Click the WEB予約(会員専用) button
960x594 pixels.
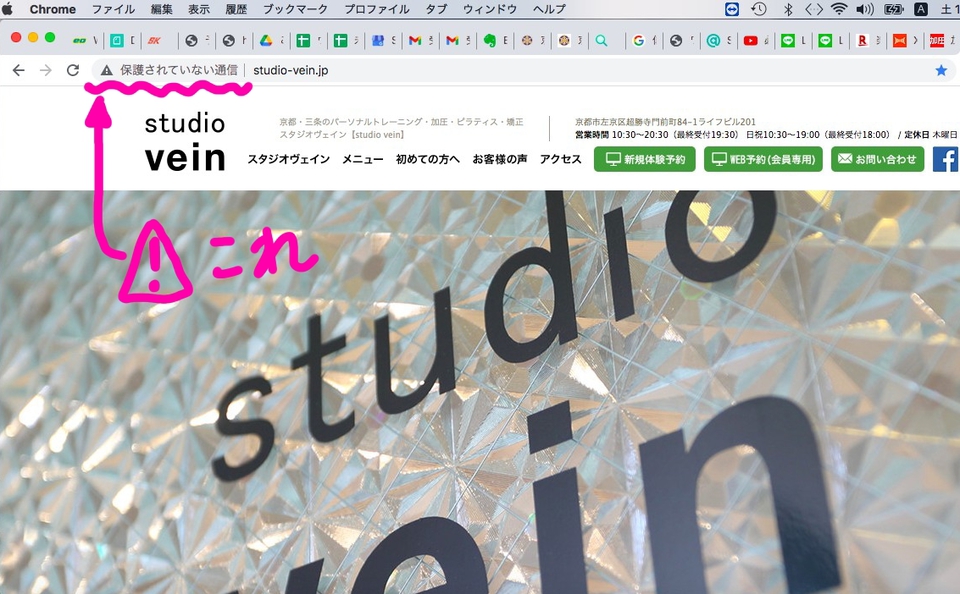point(763,159)
